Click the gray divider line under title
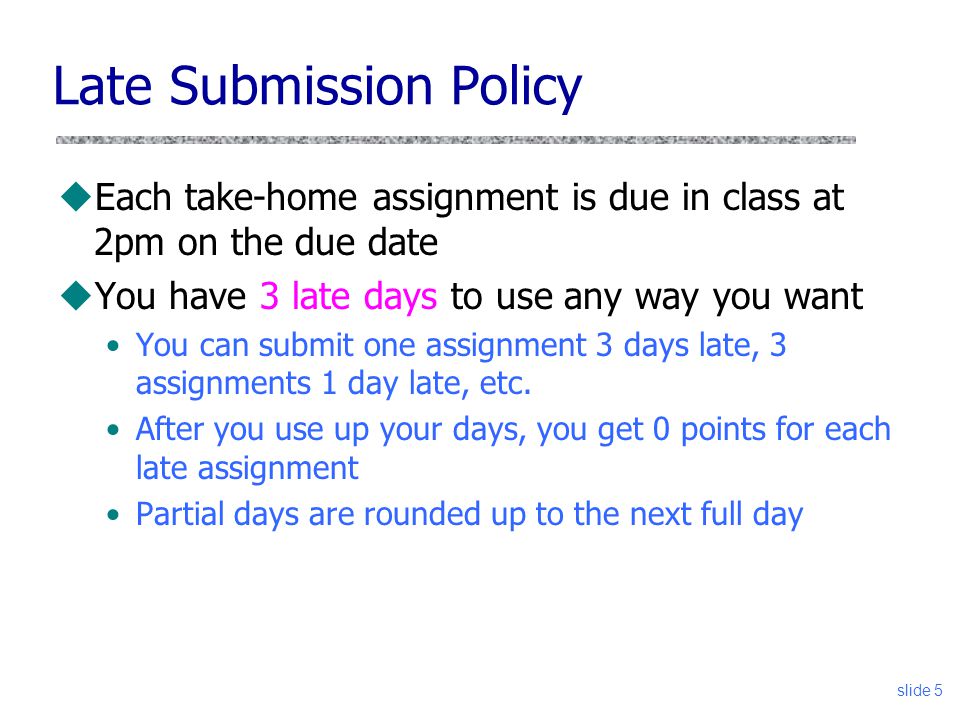960x720 pixels. pyautogui.click(x=456, y=140)
